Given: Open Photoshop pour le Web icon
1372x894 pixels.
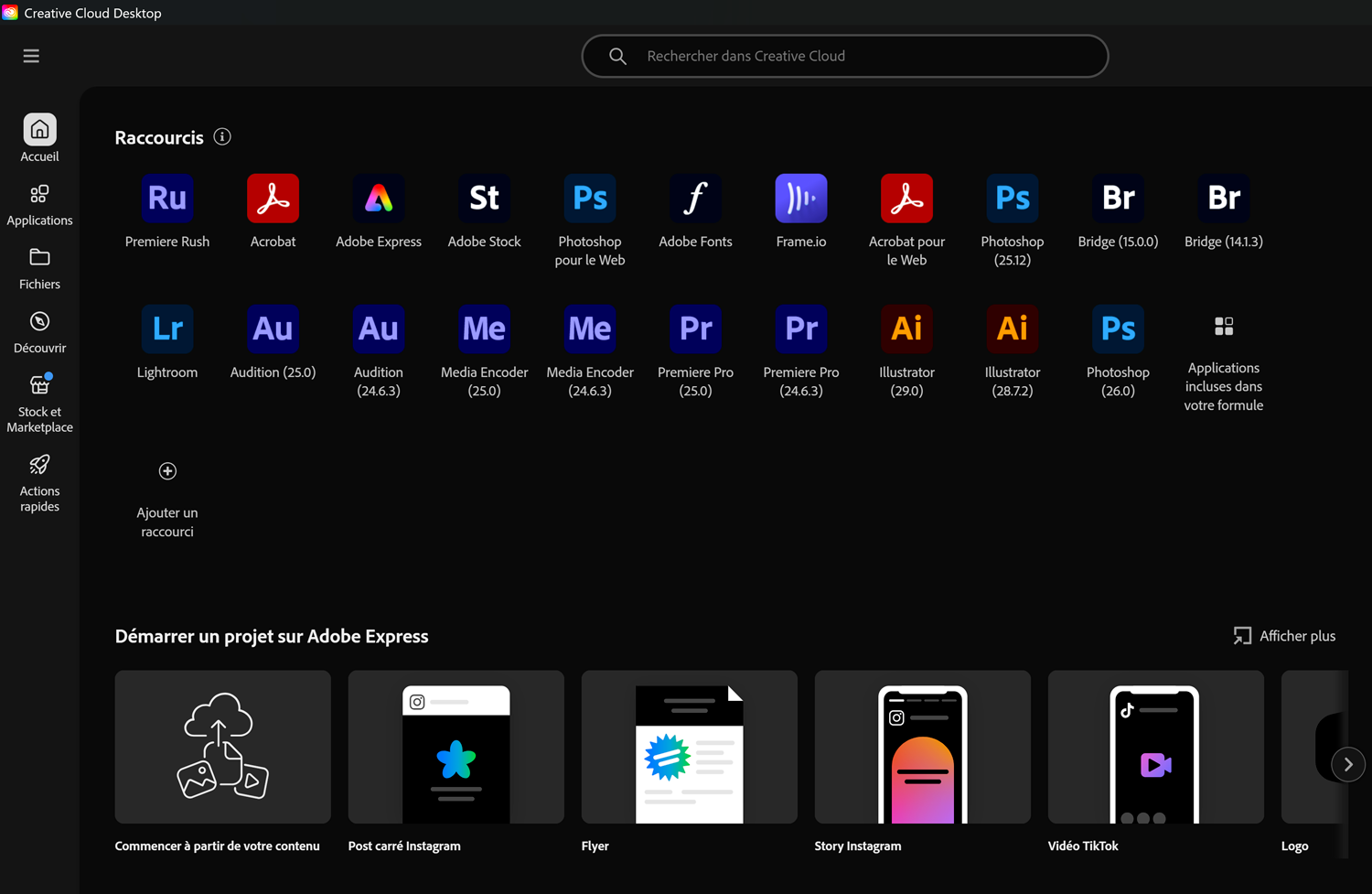Looking at the screenshot, I should point(590,199).
